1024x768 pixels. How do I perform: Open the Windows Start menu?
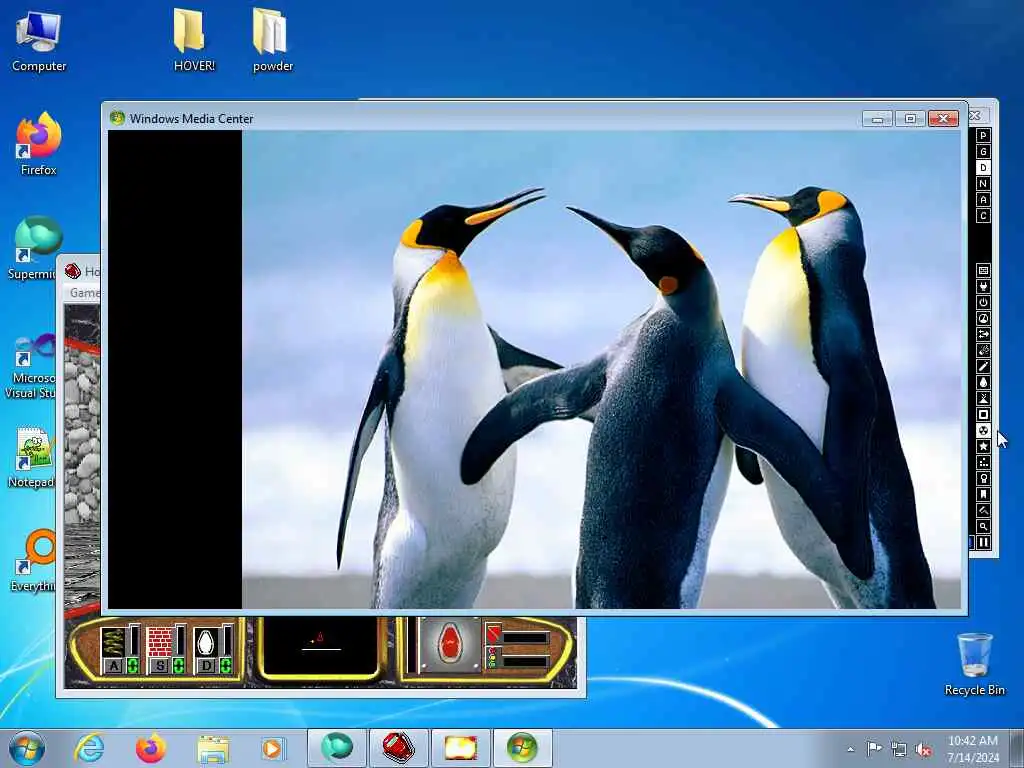click(27, 748)
